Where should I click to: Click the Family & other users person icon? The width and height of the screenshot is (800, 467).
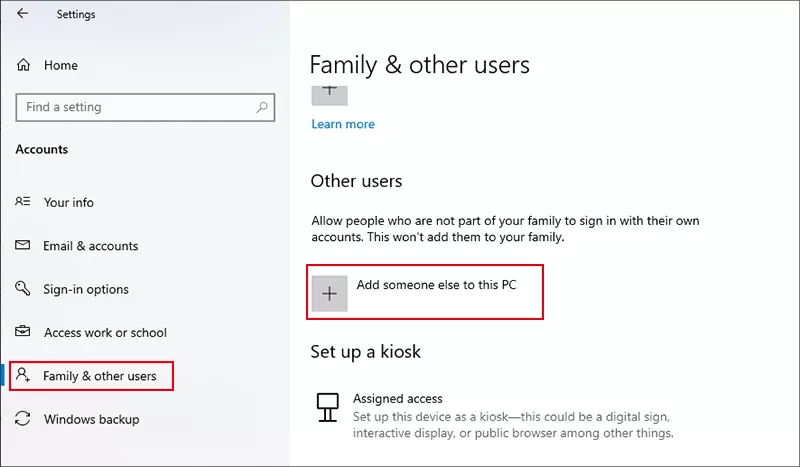[x=24, y=376]
